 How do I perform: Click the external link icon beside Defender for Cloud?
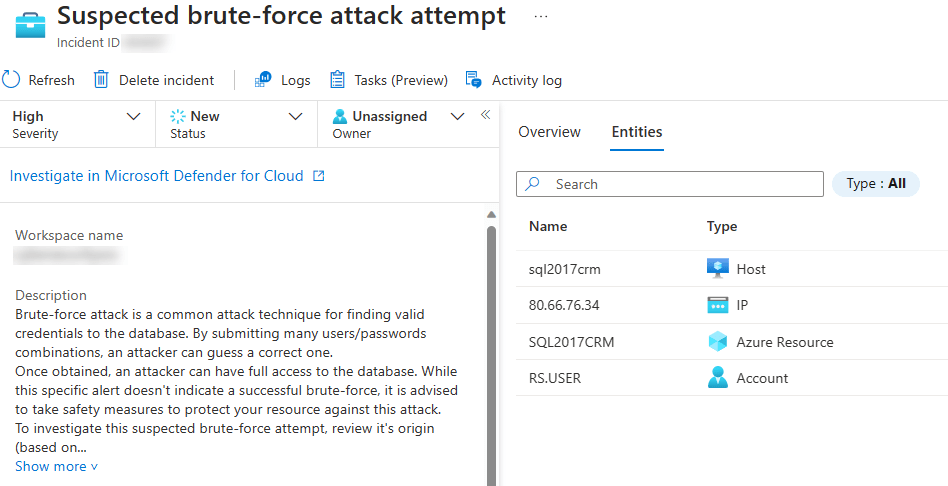click(x=319, y=176)
